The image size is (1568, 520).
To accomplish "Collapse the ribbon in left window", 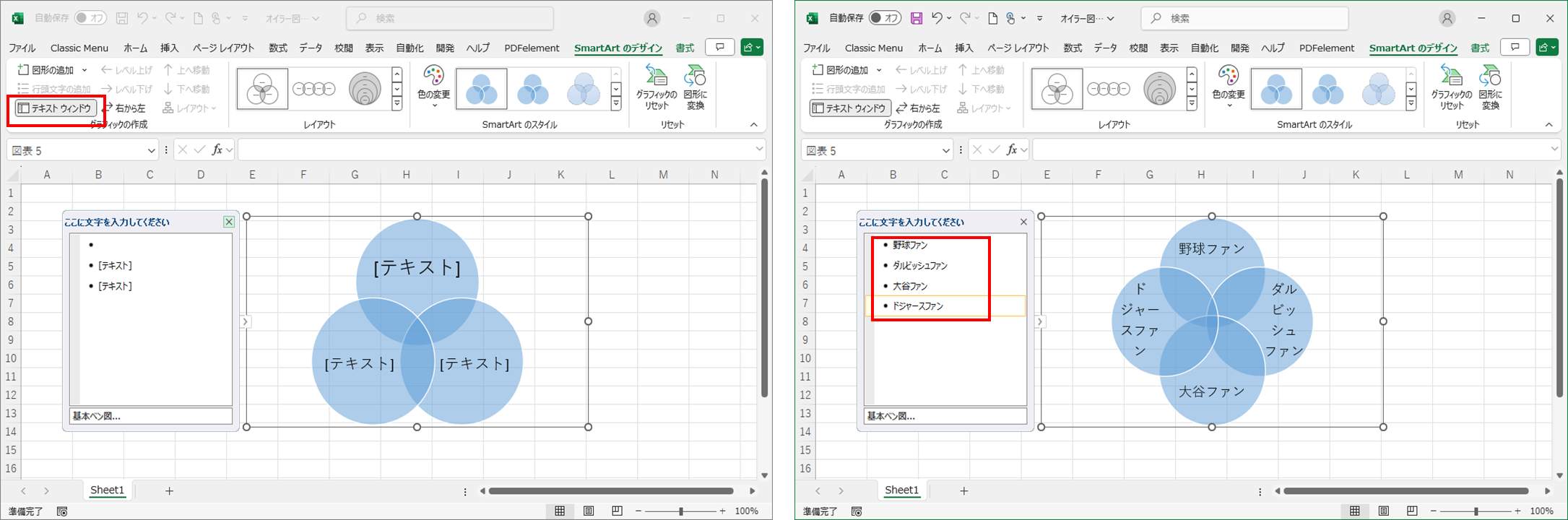I will tap(754, 125).
